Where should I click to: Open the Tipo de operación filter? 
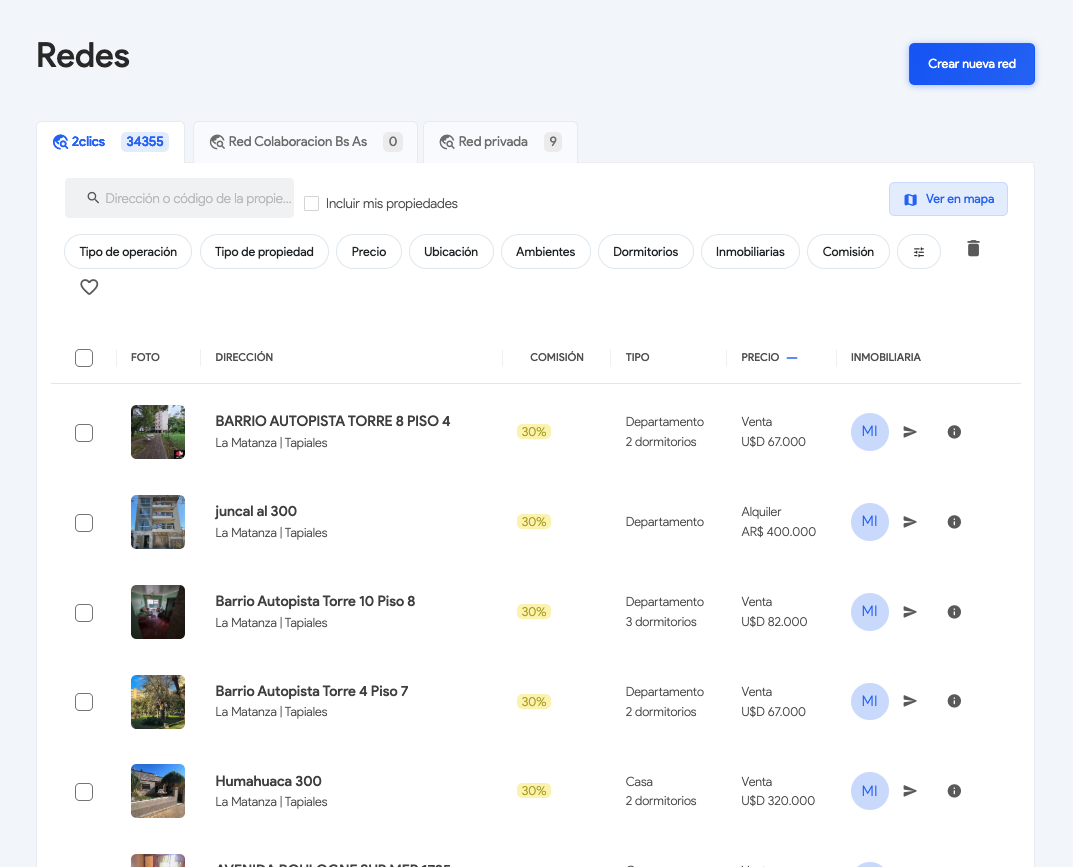128,252
